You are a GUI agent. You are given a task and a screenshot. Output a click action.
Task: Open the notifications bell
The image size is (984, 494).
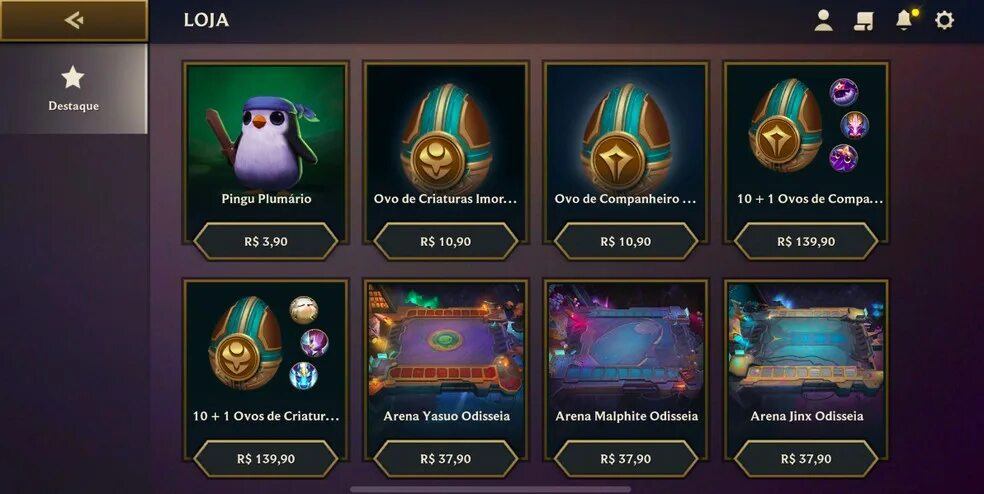coord(904,20)
